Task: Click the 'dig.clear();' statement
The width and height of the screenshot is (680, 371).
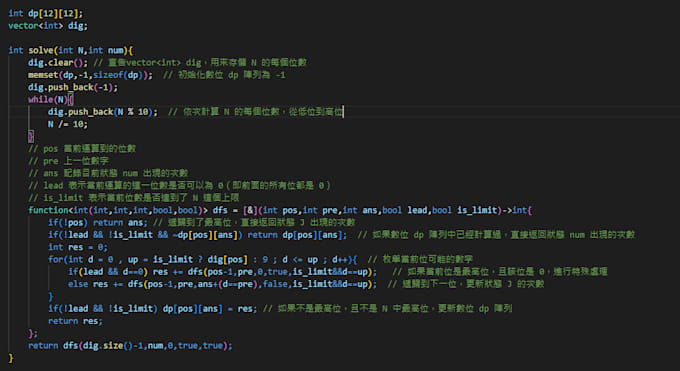Action: 58,62
